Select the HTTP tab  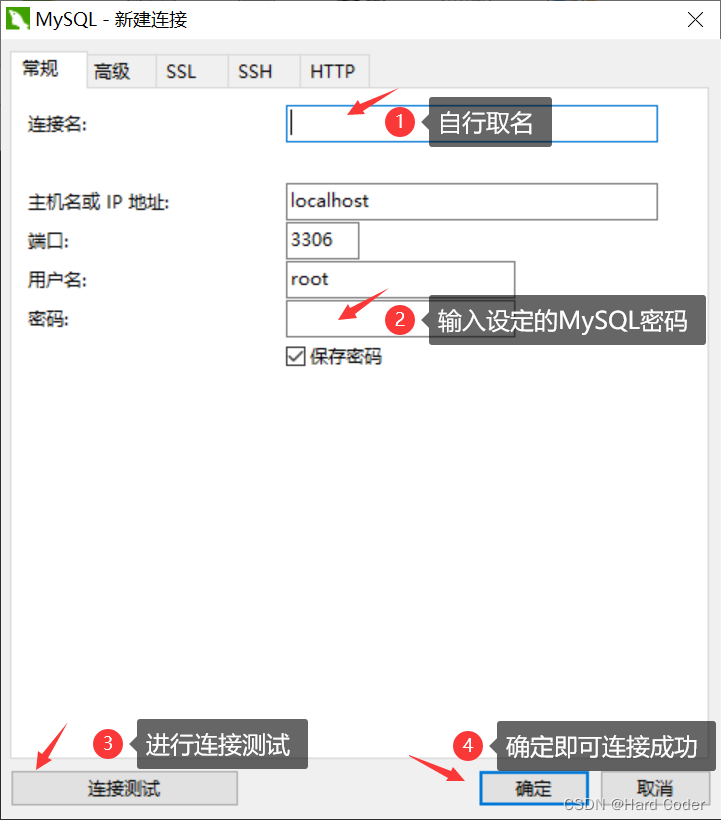335,71
